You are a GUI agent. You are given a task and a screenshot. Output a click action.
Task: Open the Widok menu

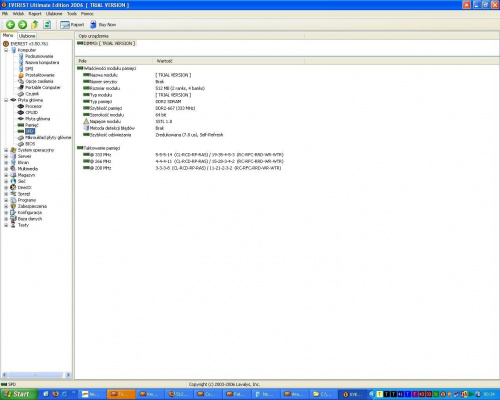18,14
